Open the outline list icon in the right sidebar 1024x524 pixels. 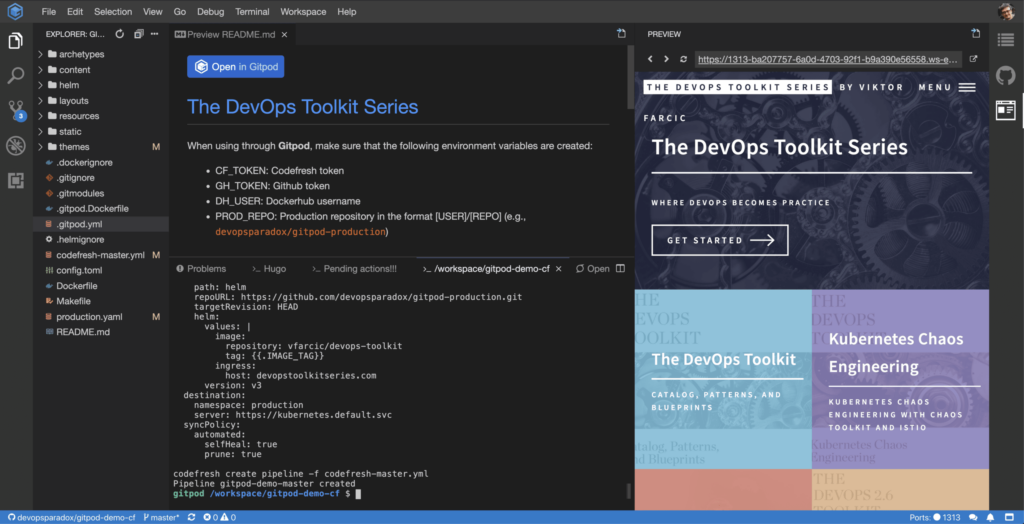tap(1006, 40)
